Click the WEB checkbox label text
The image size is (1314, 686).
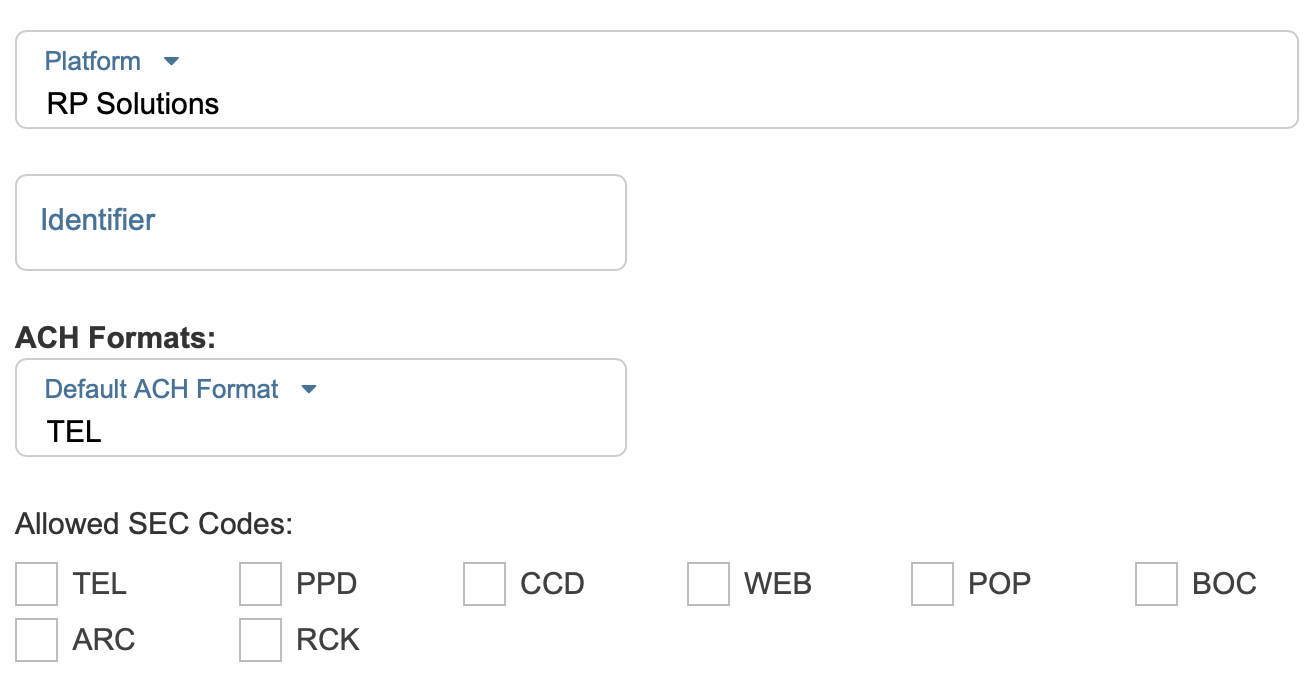click(x=778, y=584)
